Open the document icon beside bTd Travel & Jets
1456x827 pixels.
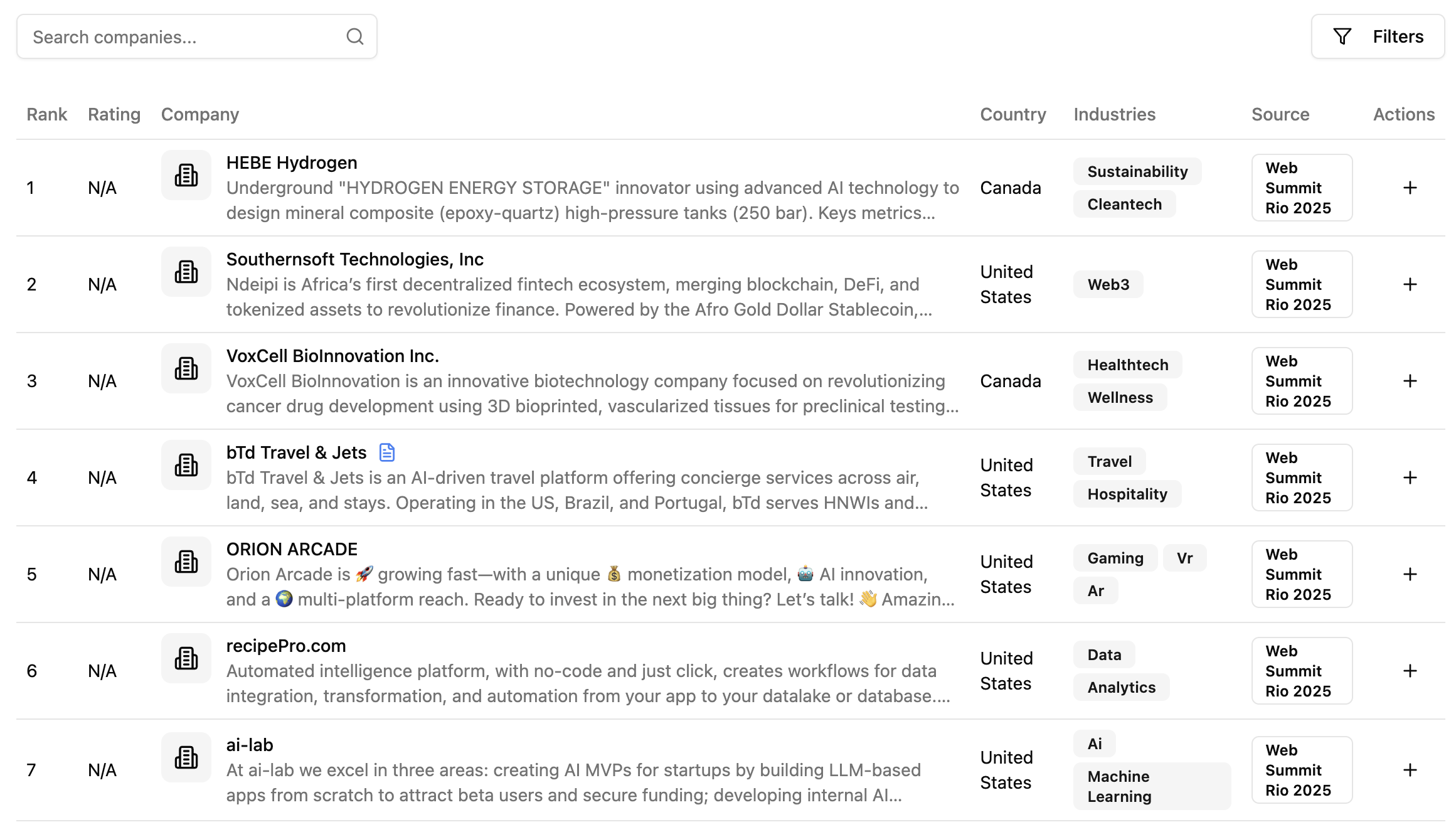tap(387, 452)
